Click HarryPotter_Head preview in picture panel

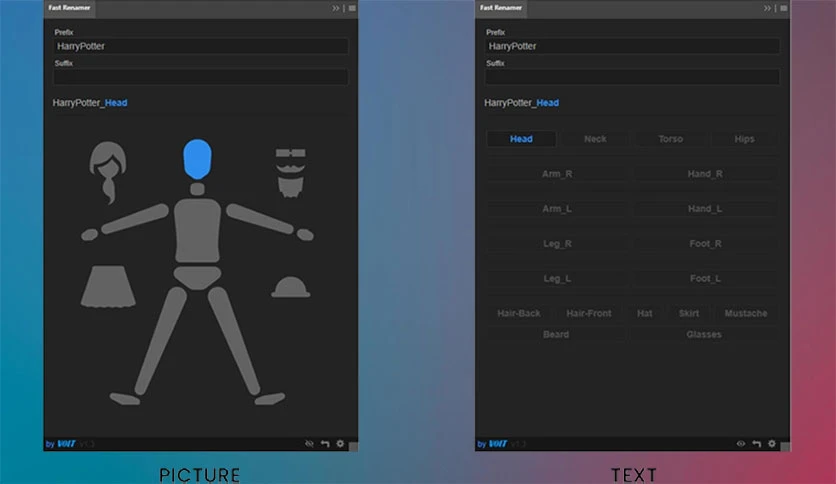90,103
